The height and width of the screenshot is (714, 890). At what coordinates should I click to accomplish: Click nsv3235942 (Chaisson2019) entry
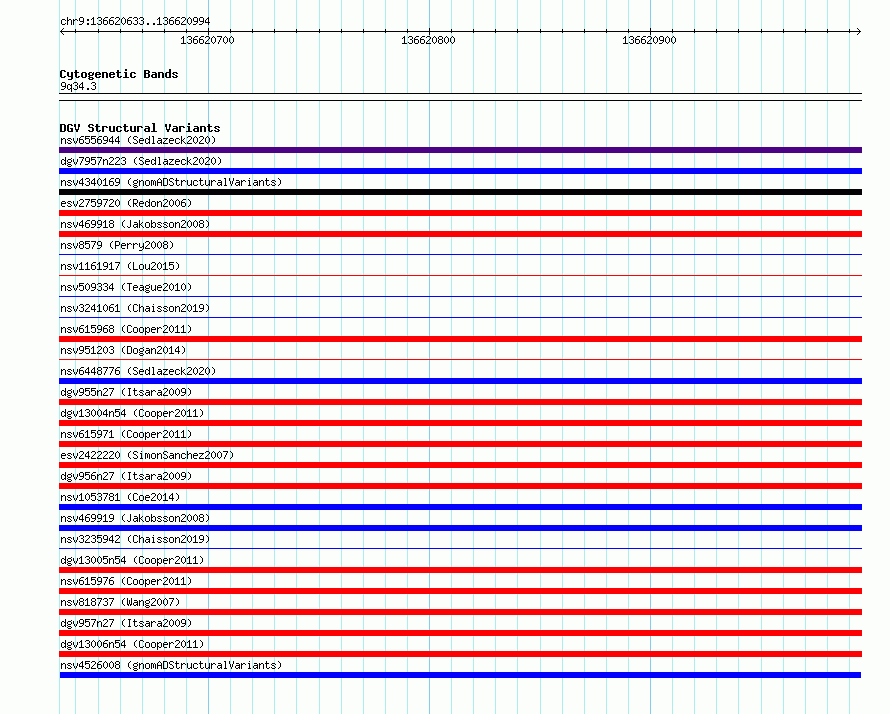[135, 539]
